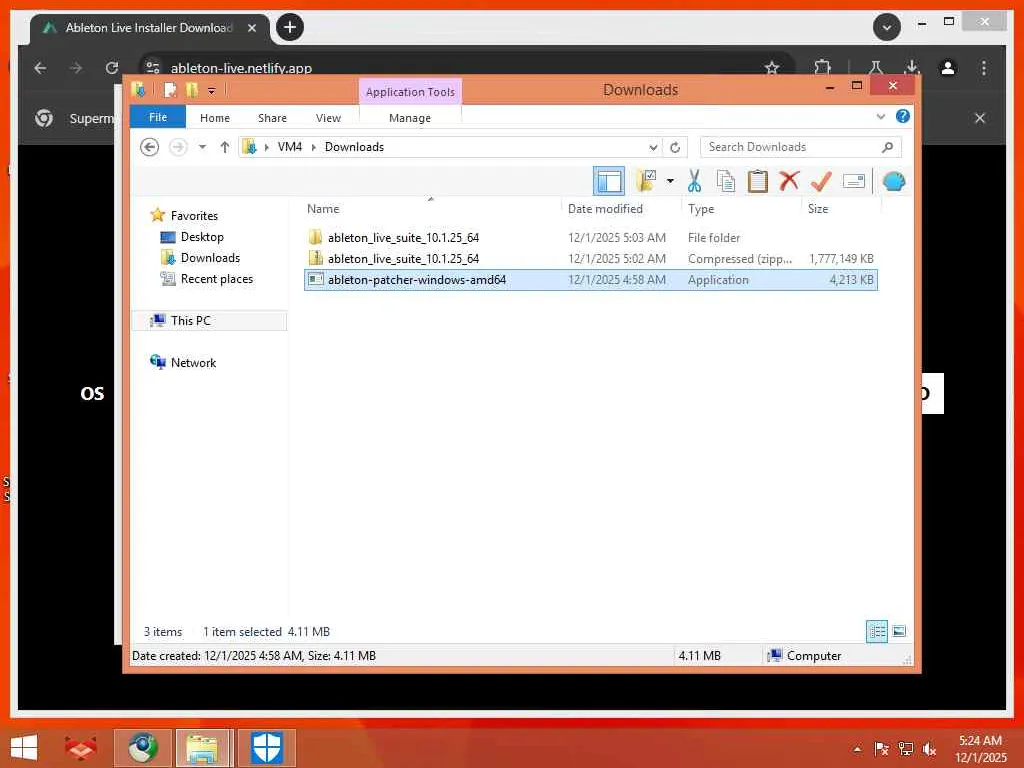Open Downloads in the navigation pane

(x=210, y=257)
